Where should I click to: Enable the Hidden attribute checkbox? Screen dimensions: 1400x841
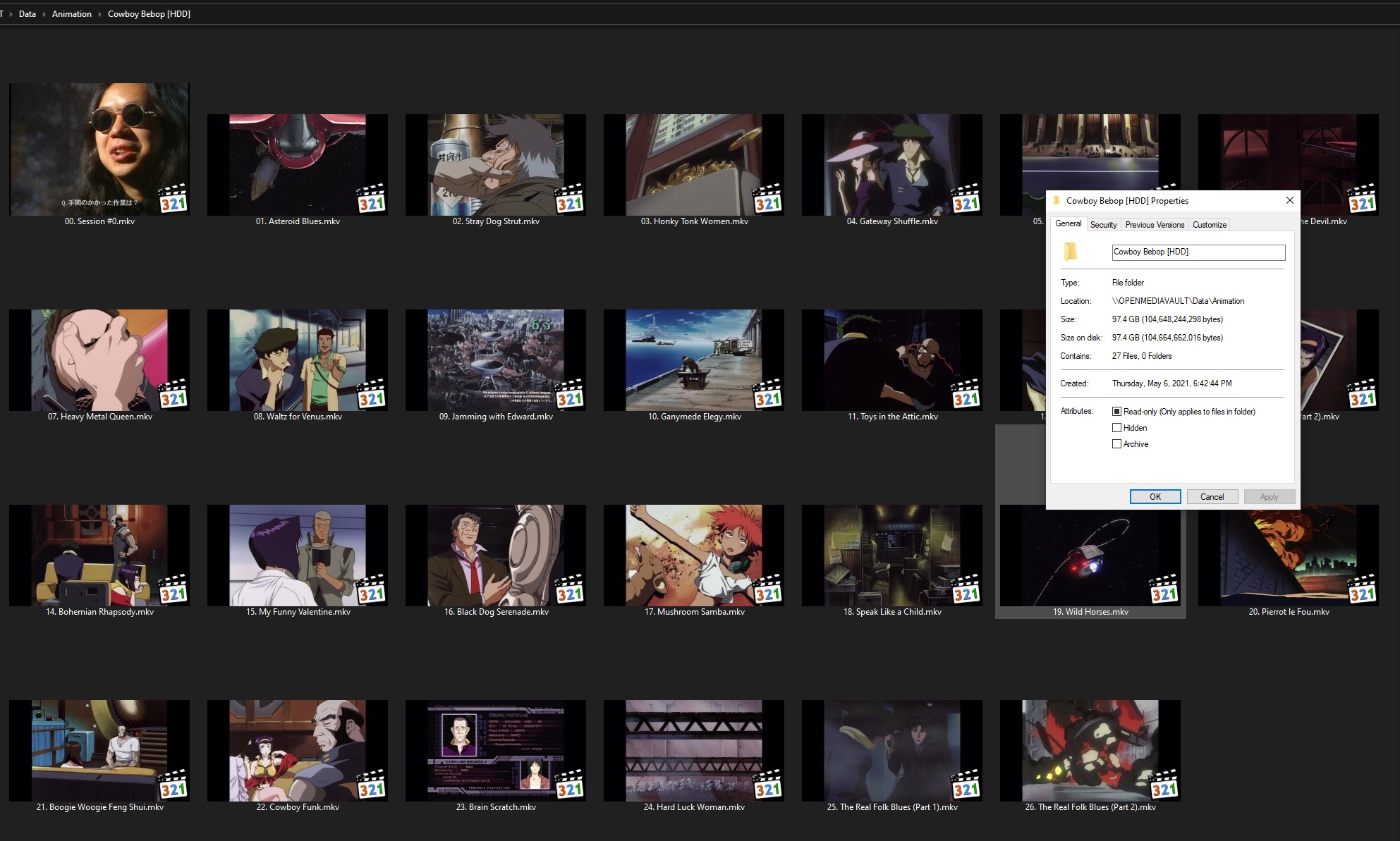pos(1116,428)
